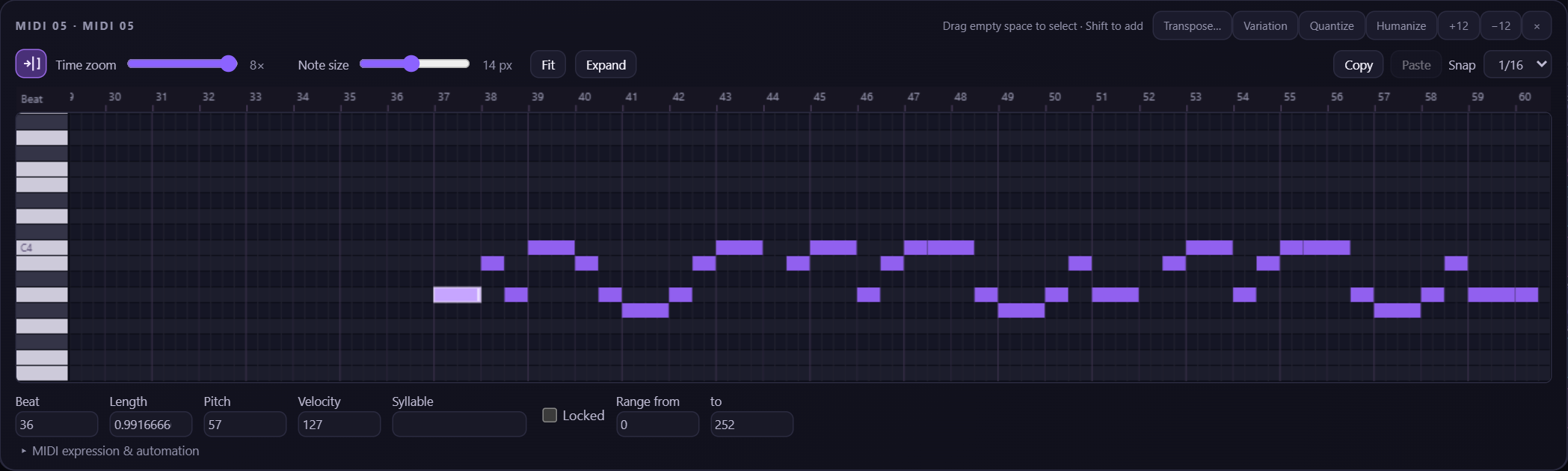Click the Length input field
The width and height of the screenshot is (1568, 471).
click(151, 424)
